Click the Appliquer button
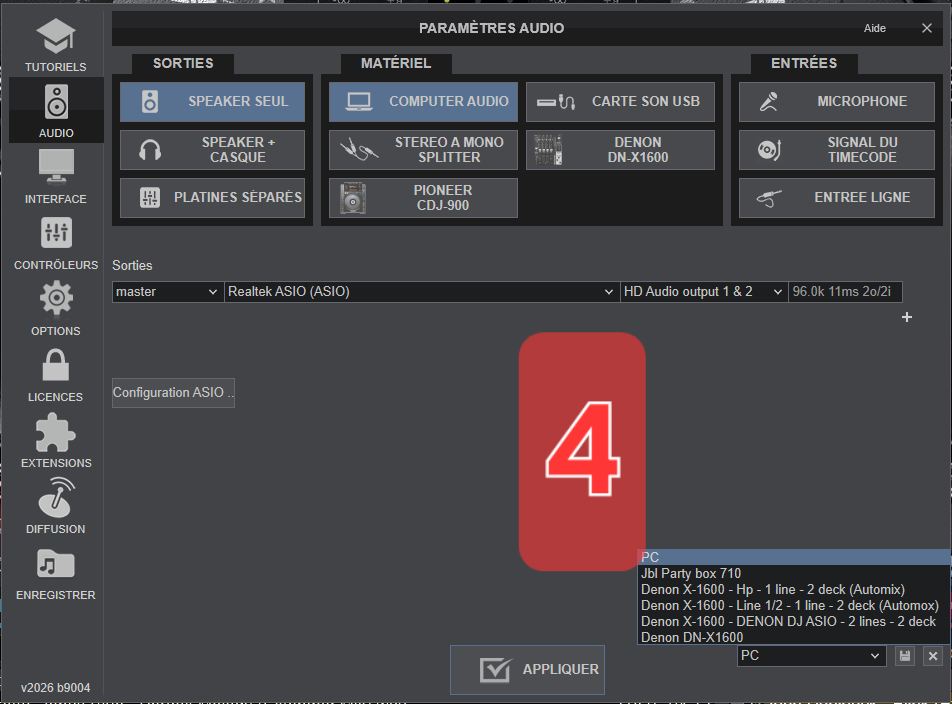The width and height of the screenshot is (952, 704). (527, 669)
